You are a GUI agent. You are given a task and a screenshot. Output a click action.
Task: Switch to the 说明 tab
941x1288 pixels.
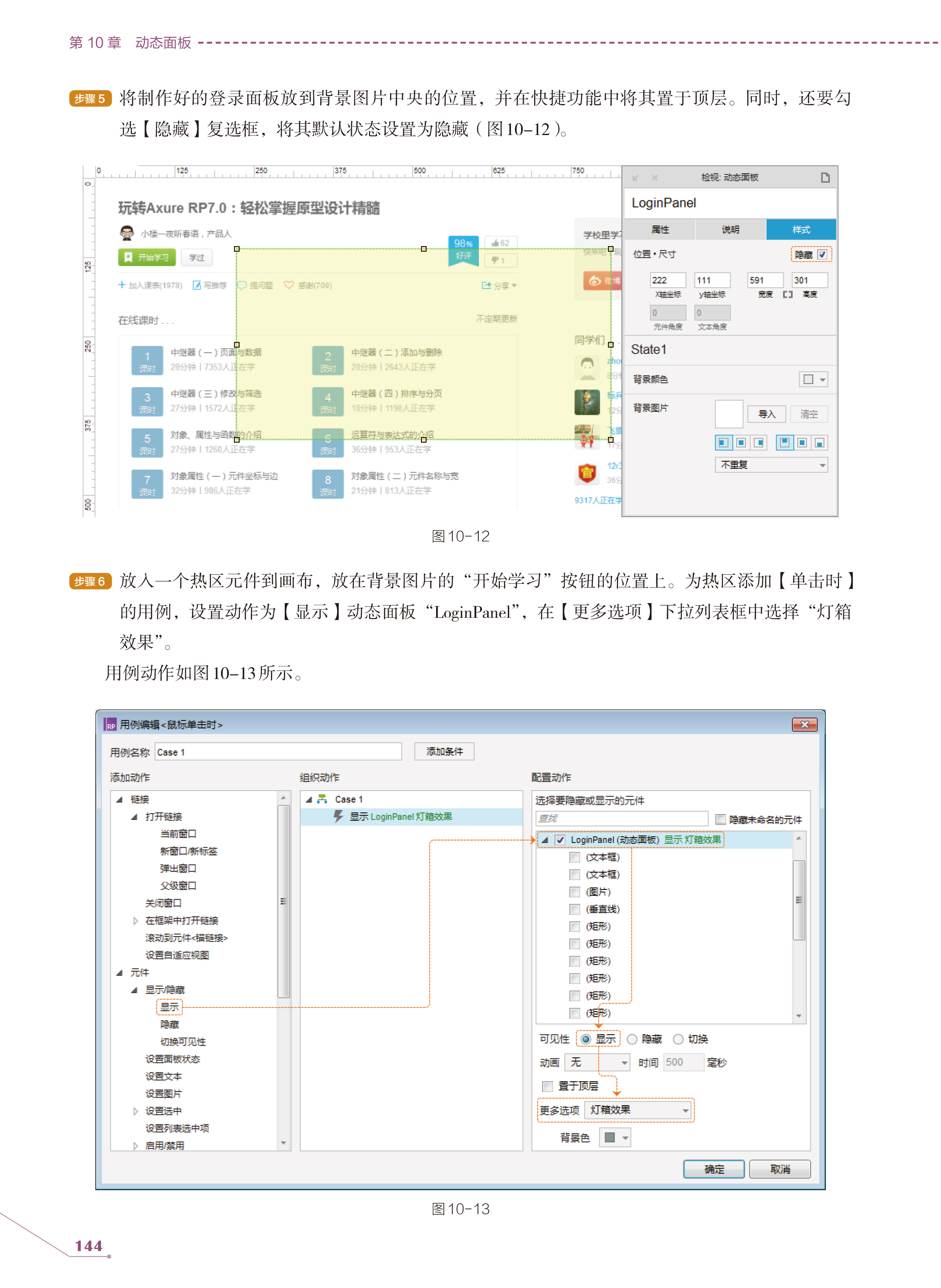731,229
